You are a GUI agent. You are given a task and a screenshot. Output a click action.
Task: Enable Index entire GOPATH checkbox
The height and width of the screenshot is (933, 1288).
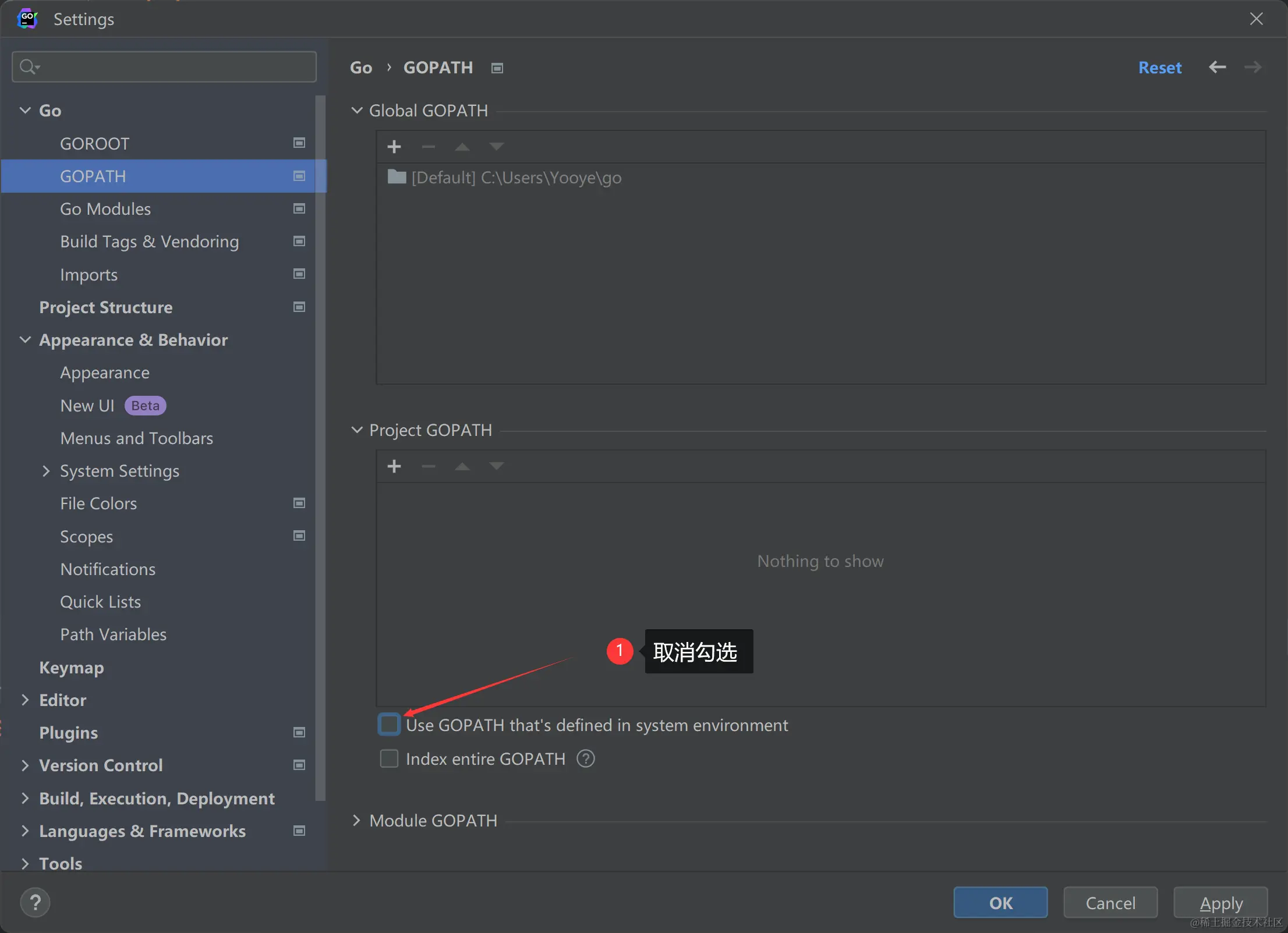pos(389,759)
